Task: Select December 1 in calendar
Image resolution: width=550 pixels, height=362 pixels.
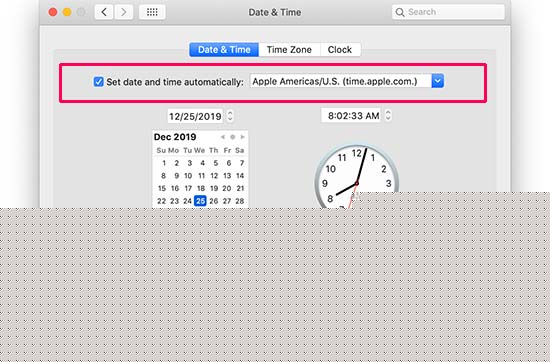Action: [x=164, y=163]
